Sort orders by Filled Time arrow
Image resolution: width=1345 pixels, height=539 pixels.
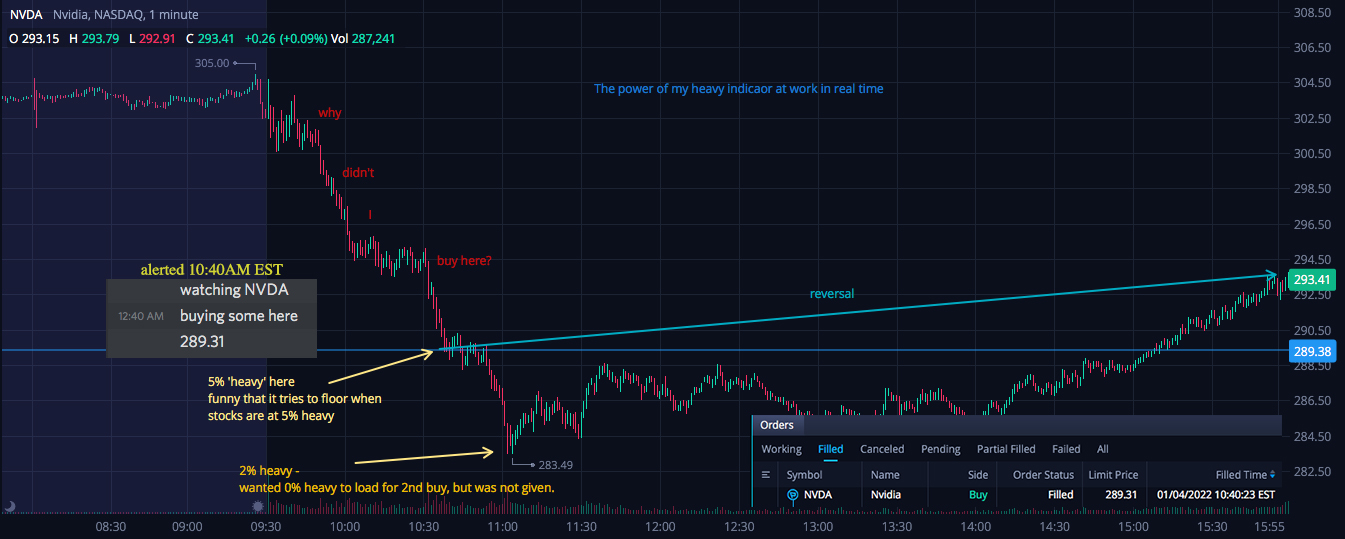point(1273,475)
